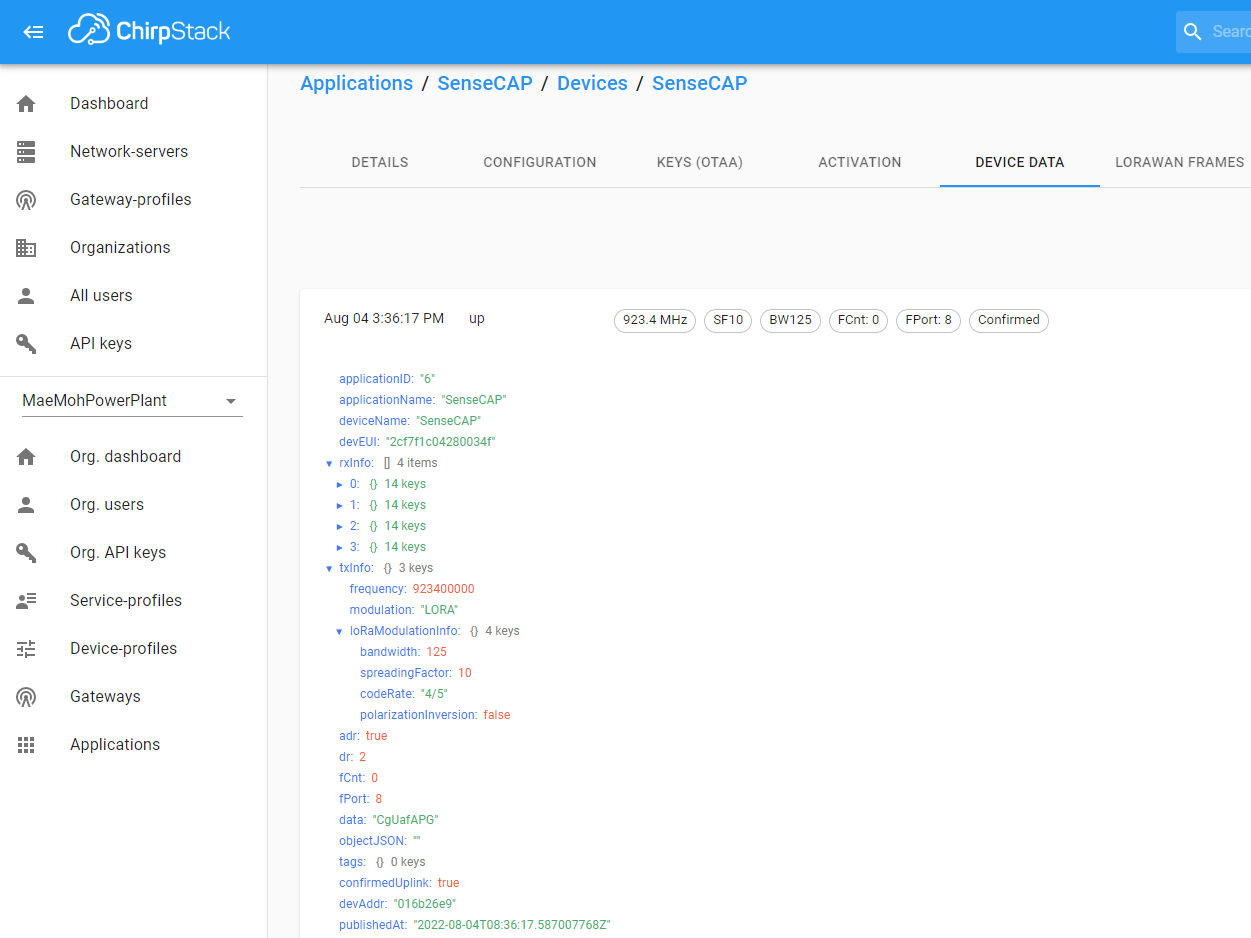
Task: Click the Dashboard home icon
Action: [x=26, y=104]
